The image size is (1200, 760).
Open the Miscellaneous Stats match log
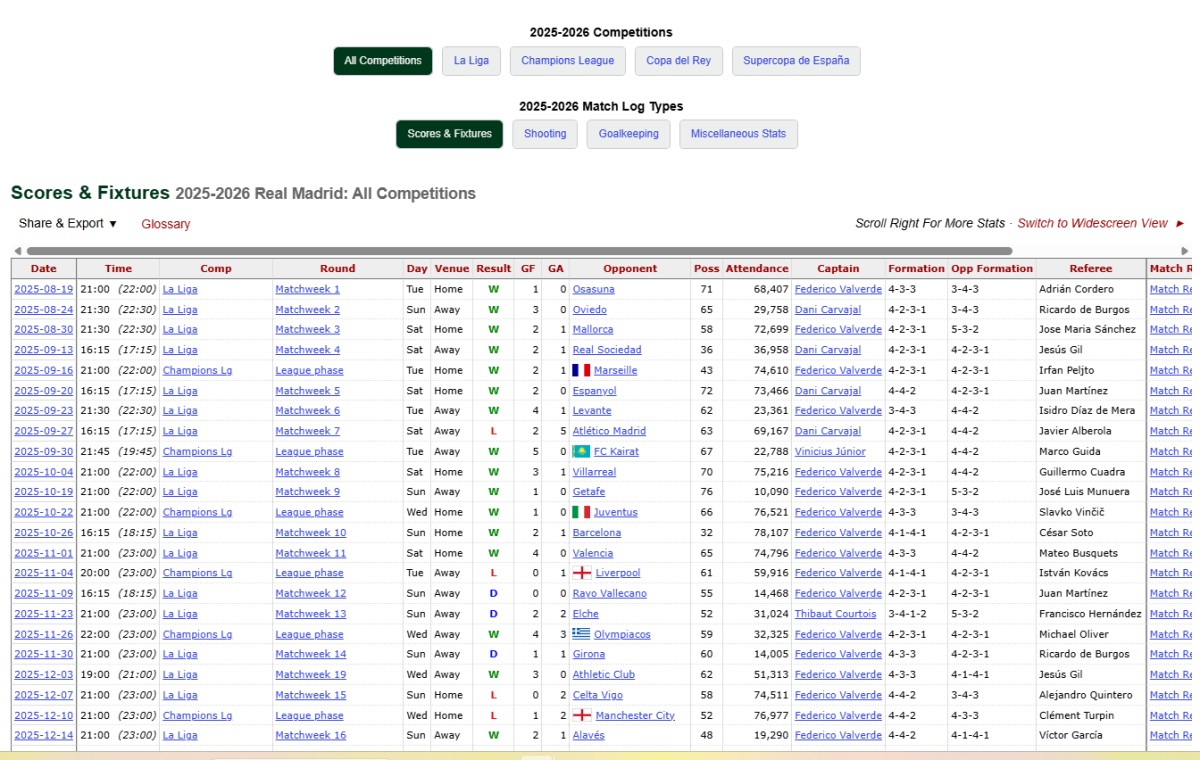739,134
